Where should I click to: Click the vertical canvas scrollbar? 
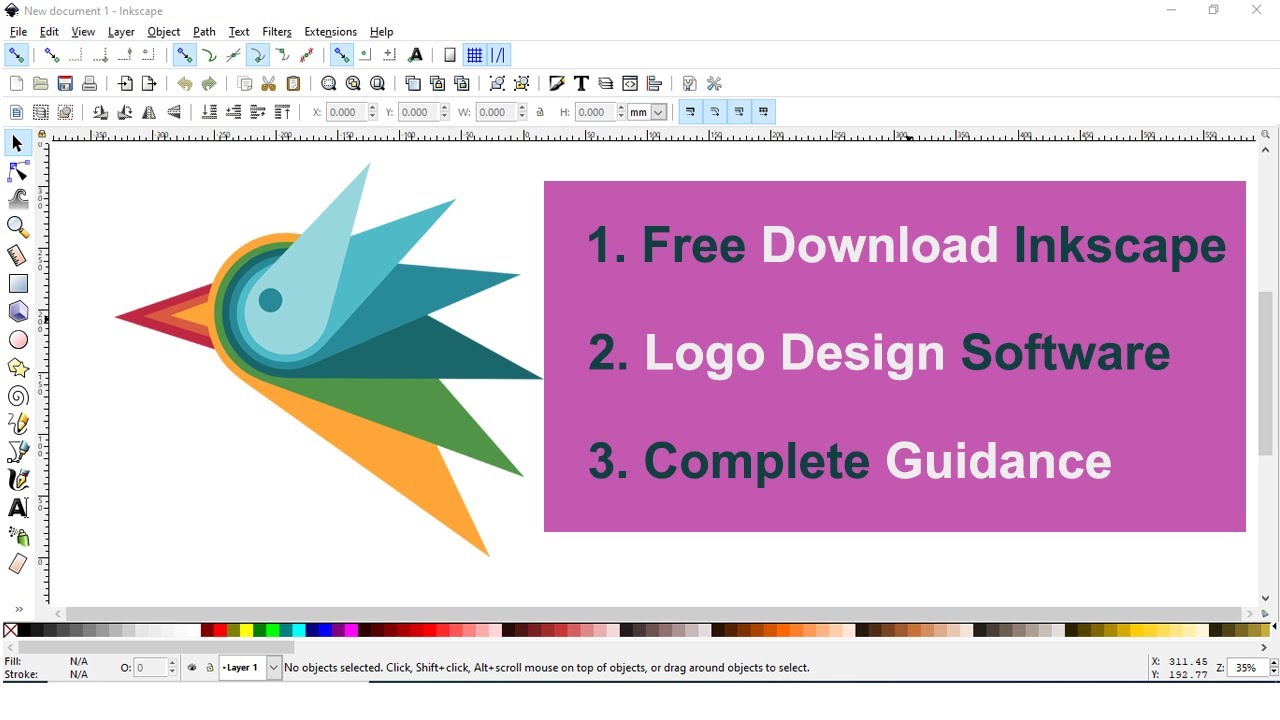coord(1265,373)
